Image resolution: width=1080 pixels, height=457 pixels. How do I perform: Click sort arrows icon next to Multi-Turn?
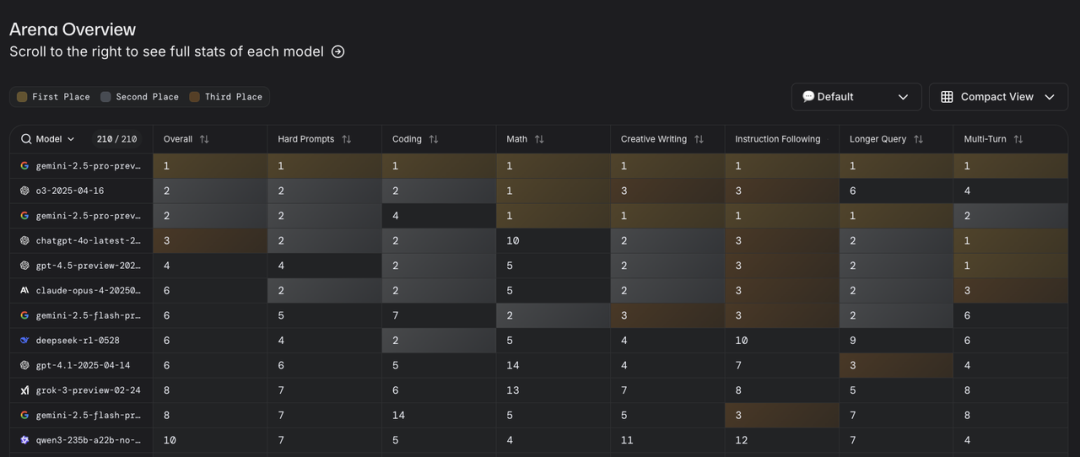click(1018, 139)
